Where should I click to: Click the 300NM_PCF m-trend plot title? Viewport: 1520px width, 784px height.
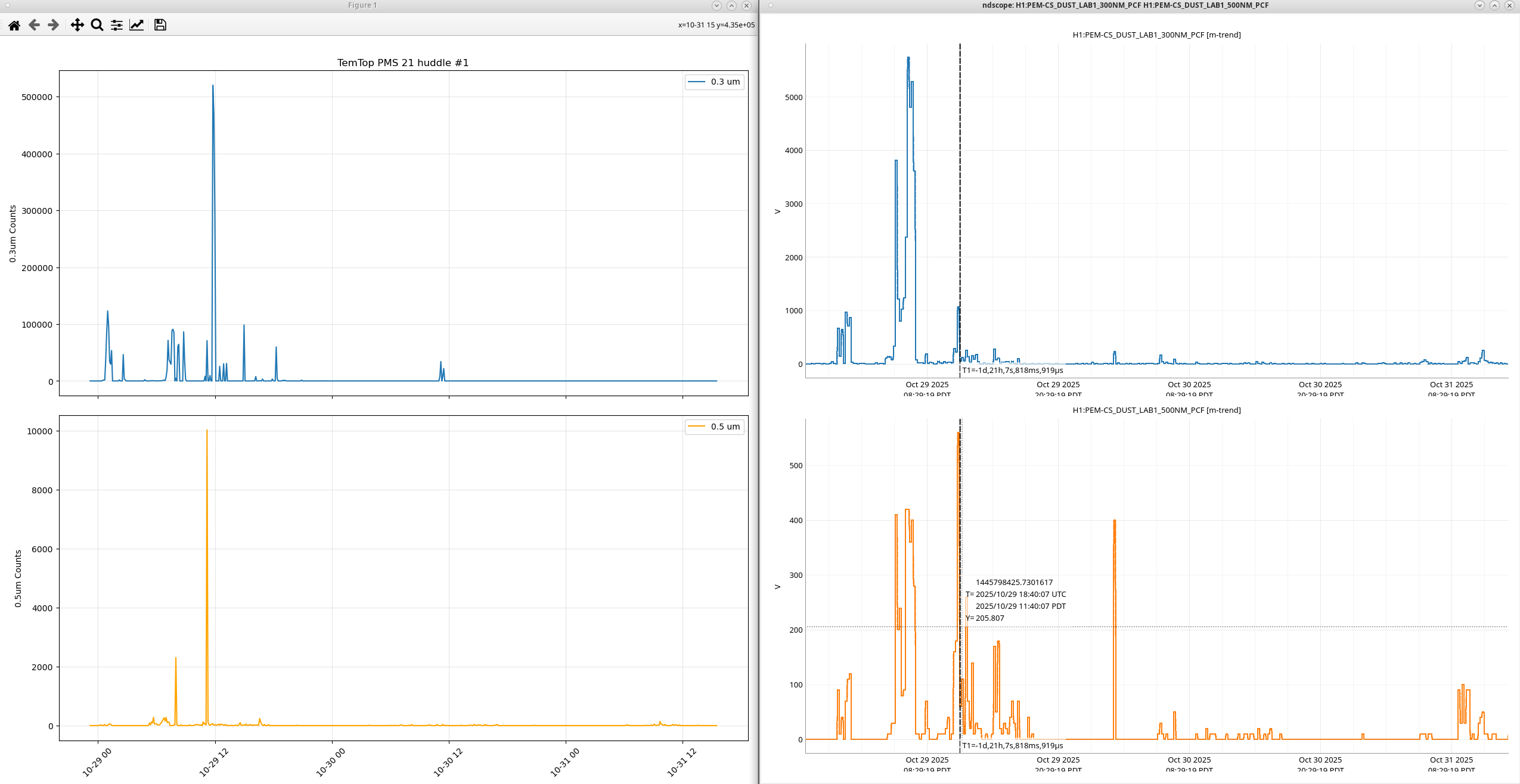pos(1156,35)
